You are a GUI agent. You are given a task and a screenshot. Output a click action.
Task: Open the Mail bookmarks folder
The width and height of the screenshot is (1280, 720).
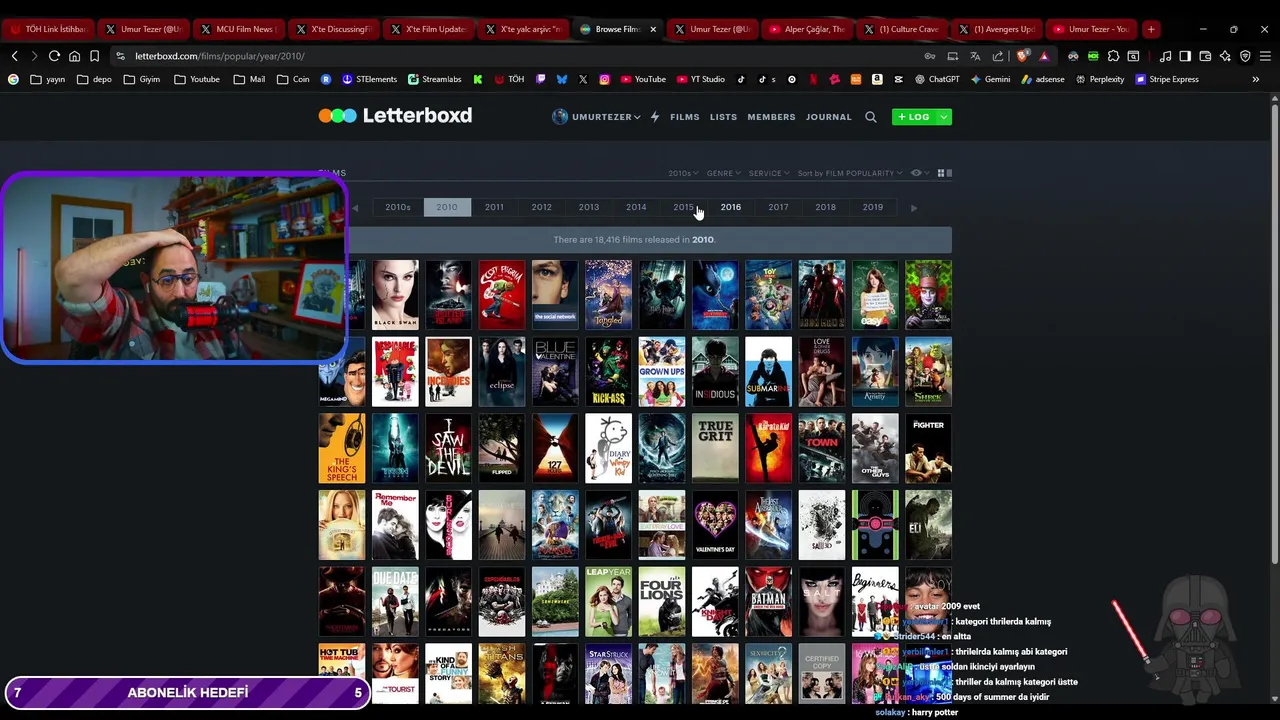point(249,79)
